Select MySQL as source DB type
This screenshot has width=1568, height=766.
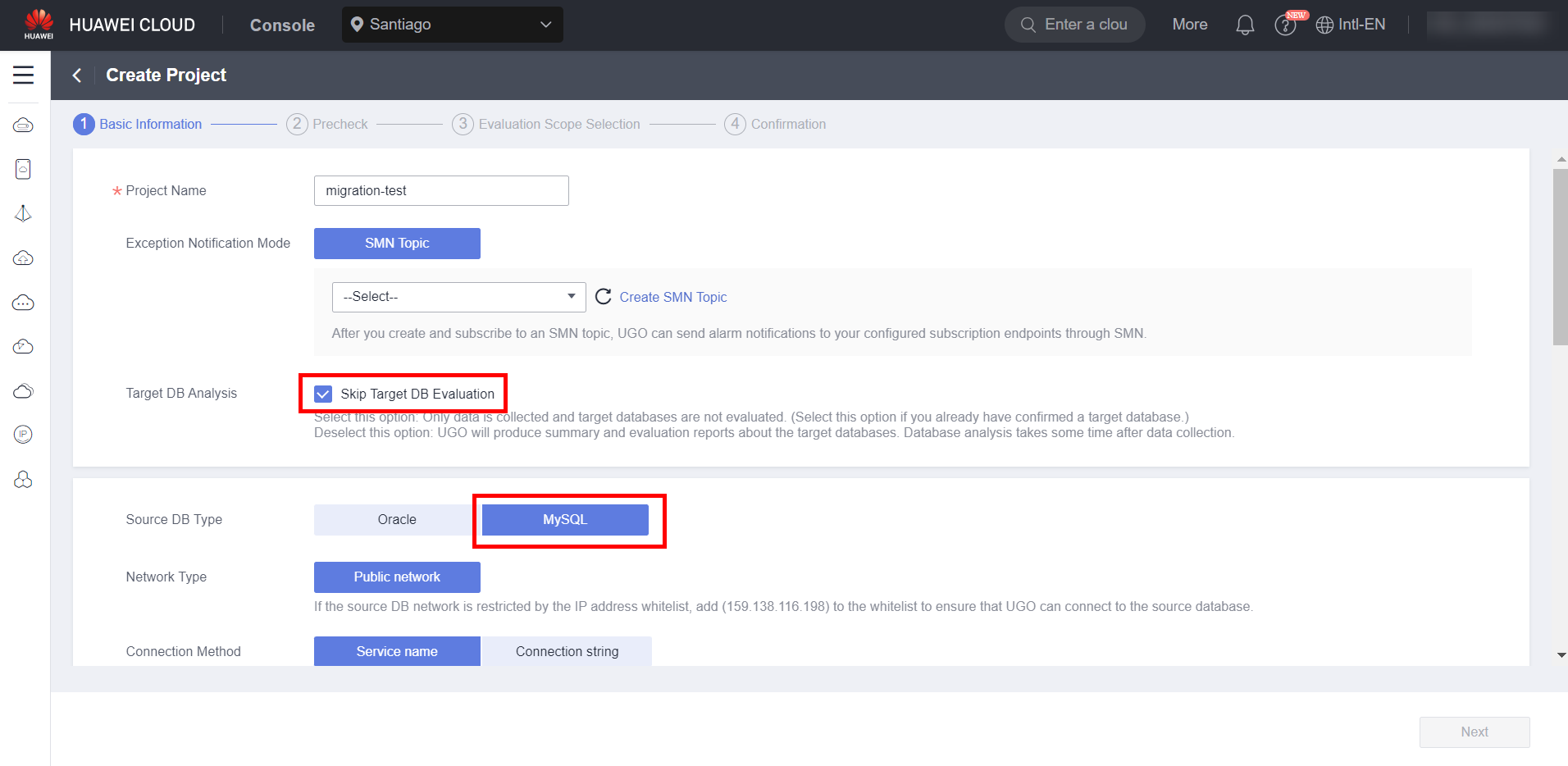pos(565,520)
